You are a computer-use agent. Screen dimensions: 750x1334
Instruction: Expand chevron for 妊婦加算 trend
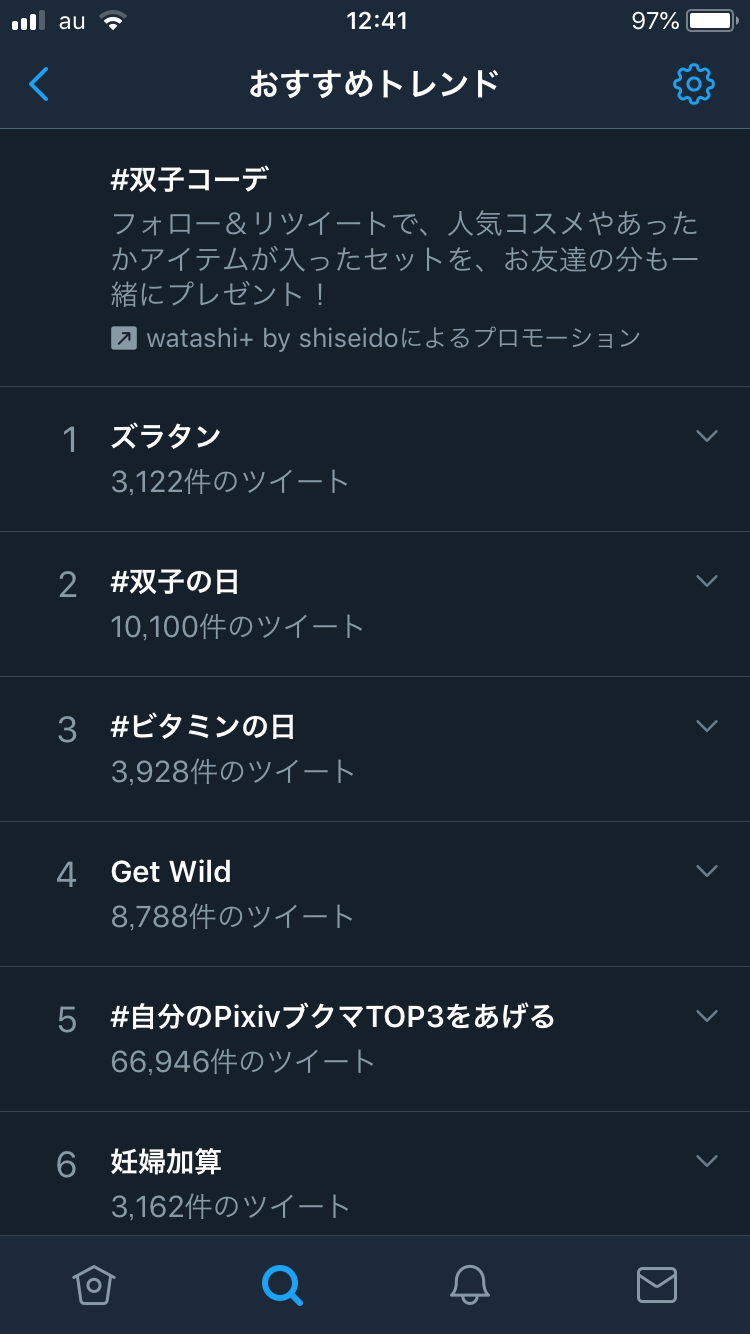click(707, 1161)
